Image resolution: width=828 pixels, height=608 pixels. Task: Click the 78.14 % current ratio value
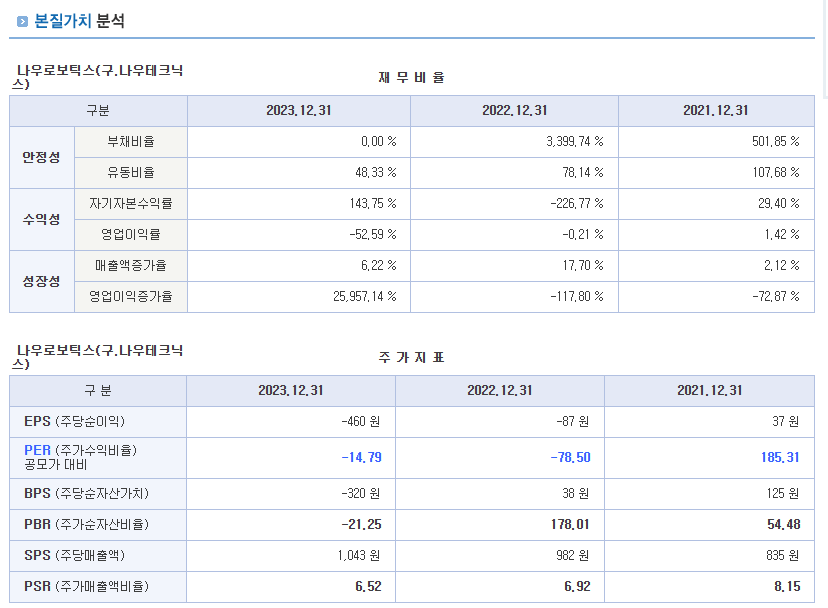tap(583, 173)
